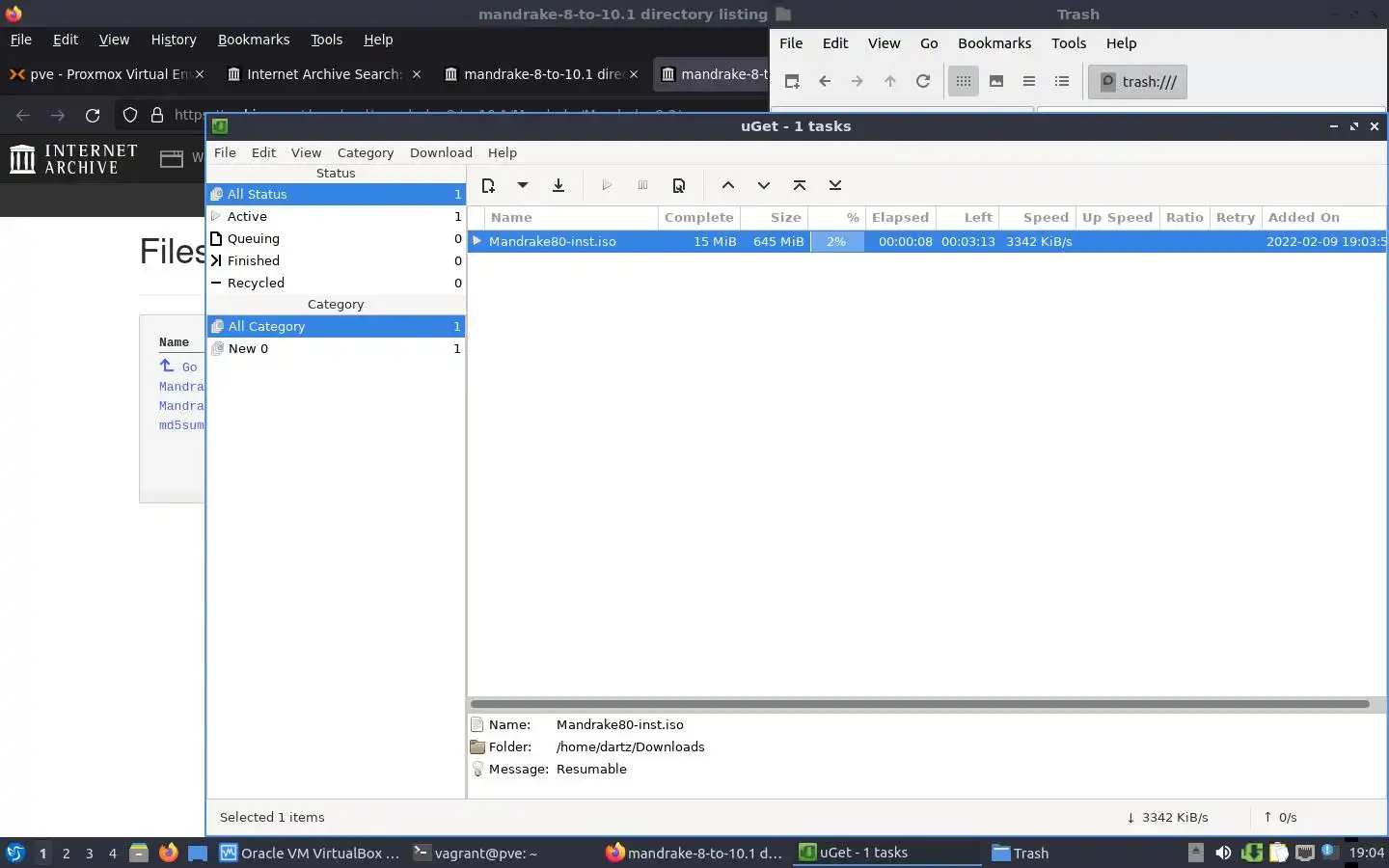Viewport: 1389px width, 868px height.
Task: Open uGet Category menu
Action: pyautogui.click(x=366, y=152)
